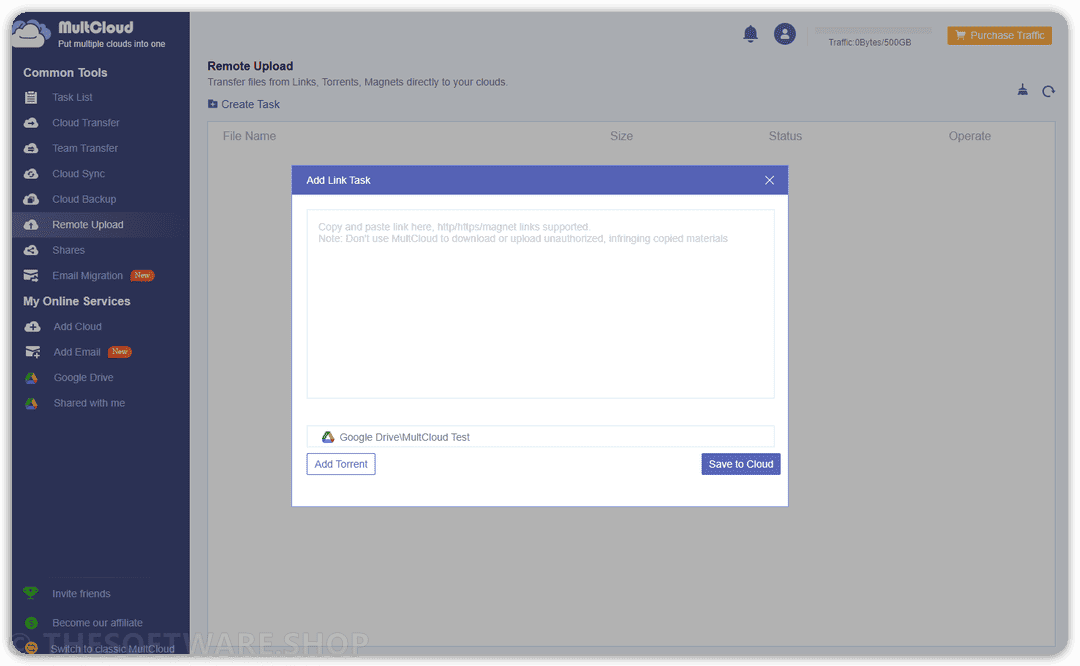Screen dimensions: 1080x666
Task: Click the Email Migration envelope icon
Action: [x=31, y=275]
